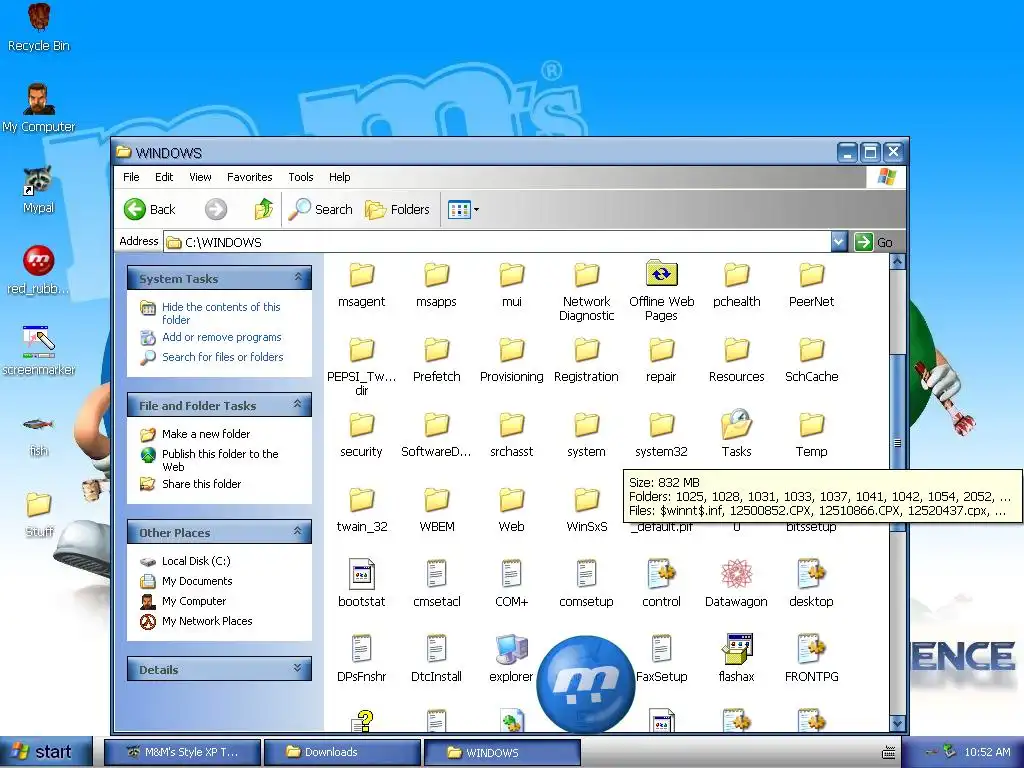Click the Back button

coord(150,210)
